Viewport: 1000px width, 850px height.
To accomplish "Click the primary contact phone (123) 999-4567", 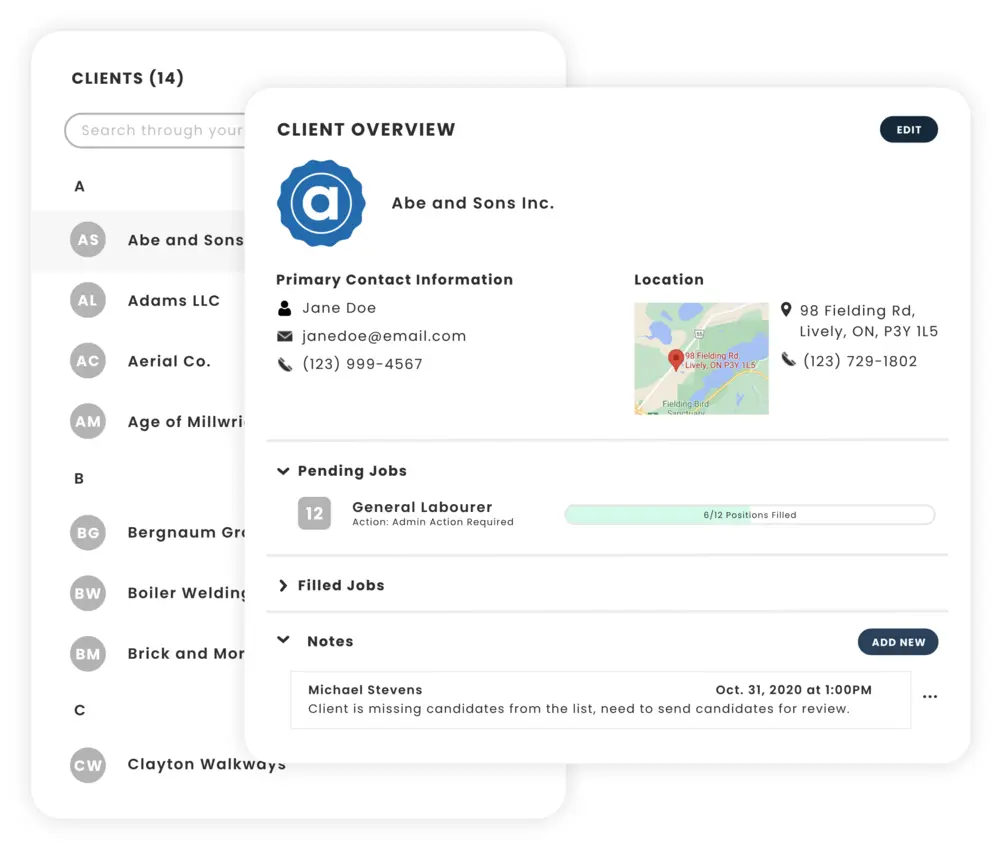I will click(x=362, y=364).
